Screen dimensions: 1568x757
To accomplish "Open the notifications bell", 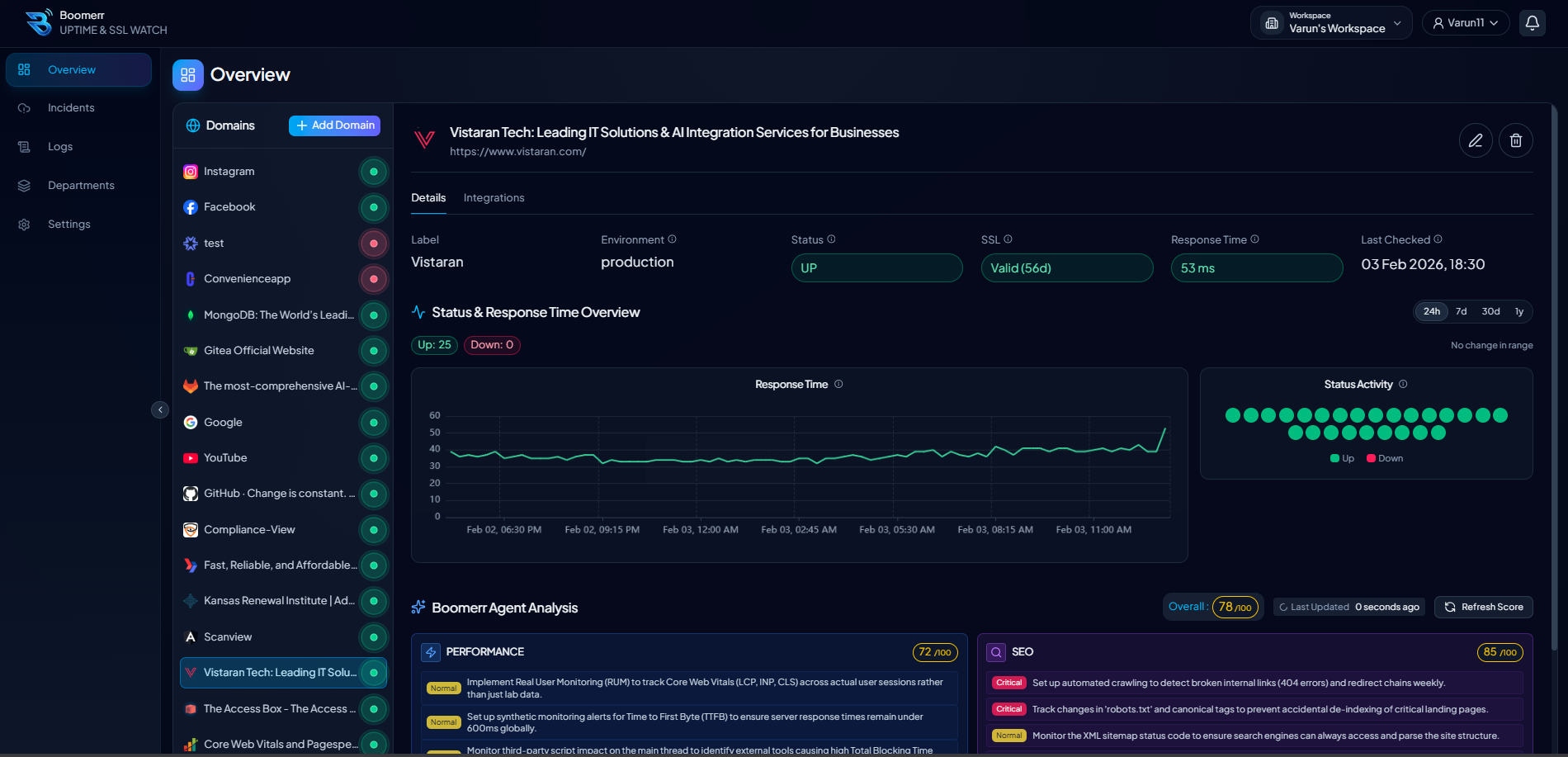I will (x=1533, y=23).
